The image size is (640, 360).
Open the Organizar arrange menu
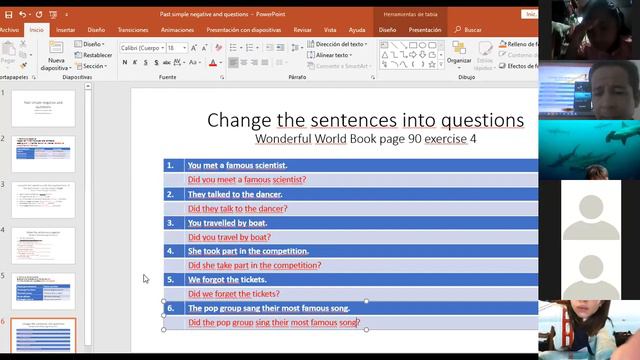point(459,54)
